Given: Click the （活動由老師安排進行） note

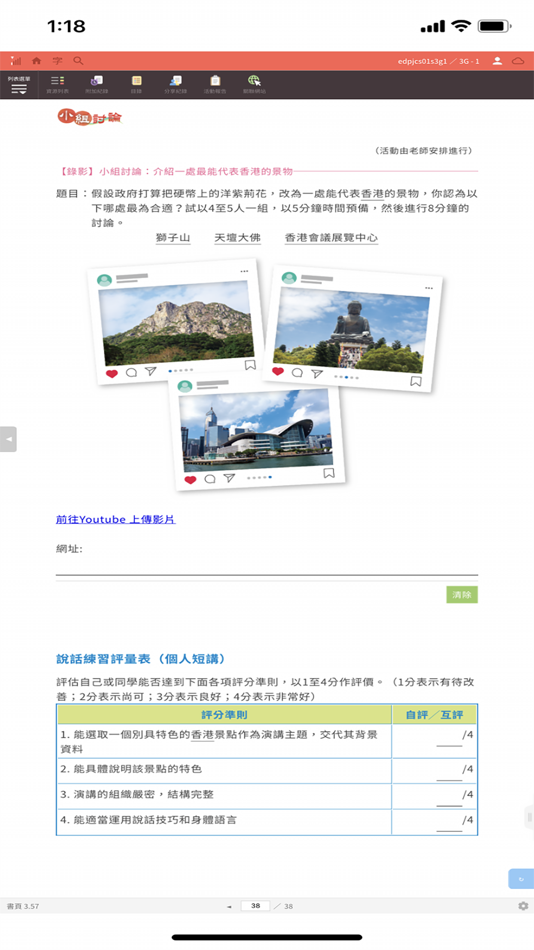Looking at the screenshot, I should [423, 150].
